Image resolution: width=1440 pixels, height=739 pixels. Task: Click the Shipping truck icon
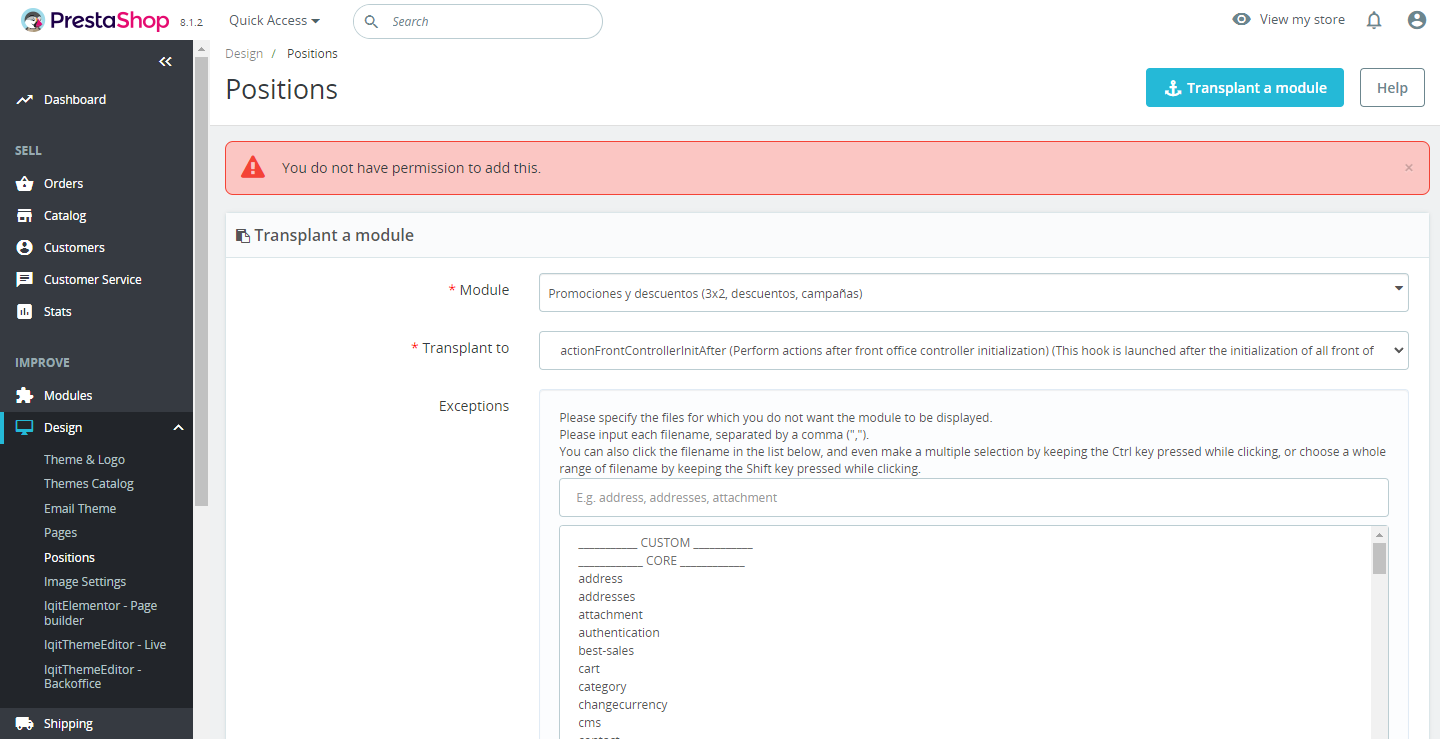pyautogui.click(x=25, y=724)
